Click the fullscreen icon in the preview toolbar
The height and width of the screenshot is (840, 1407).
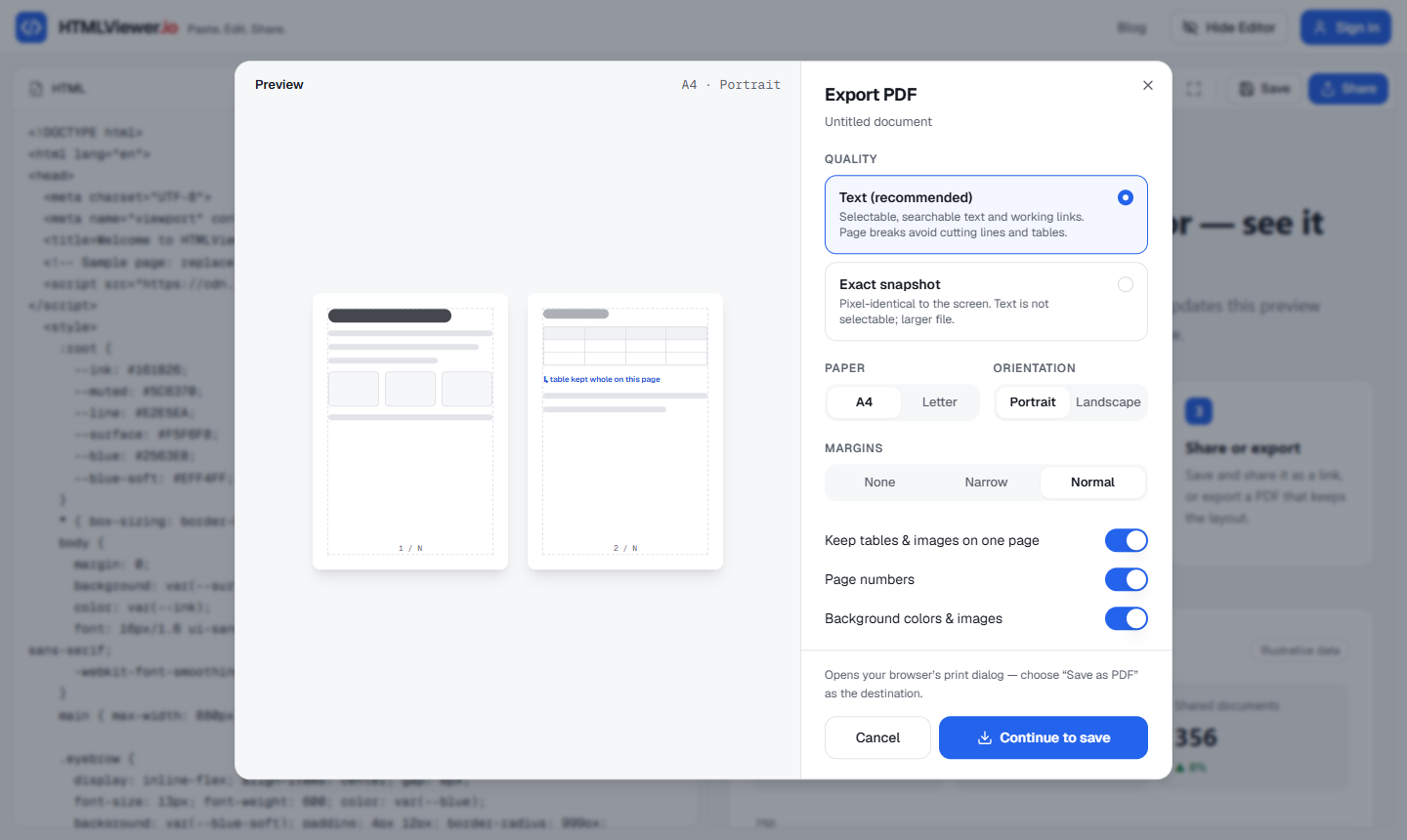pos(1194,89)
